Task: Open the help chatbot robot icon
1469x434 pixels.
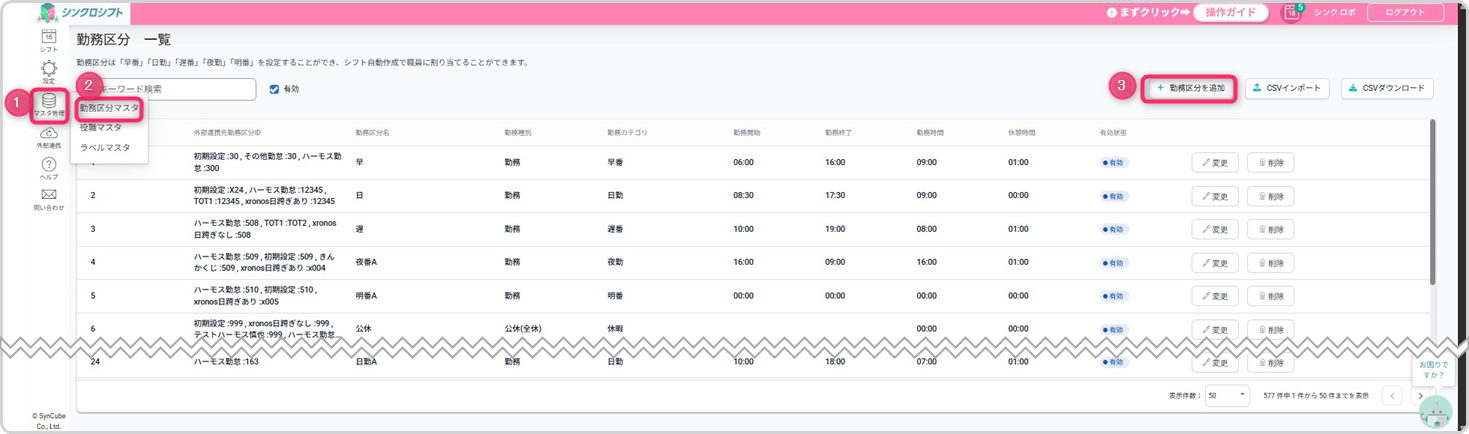Action: [1435, 409]
